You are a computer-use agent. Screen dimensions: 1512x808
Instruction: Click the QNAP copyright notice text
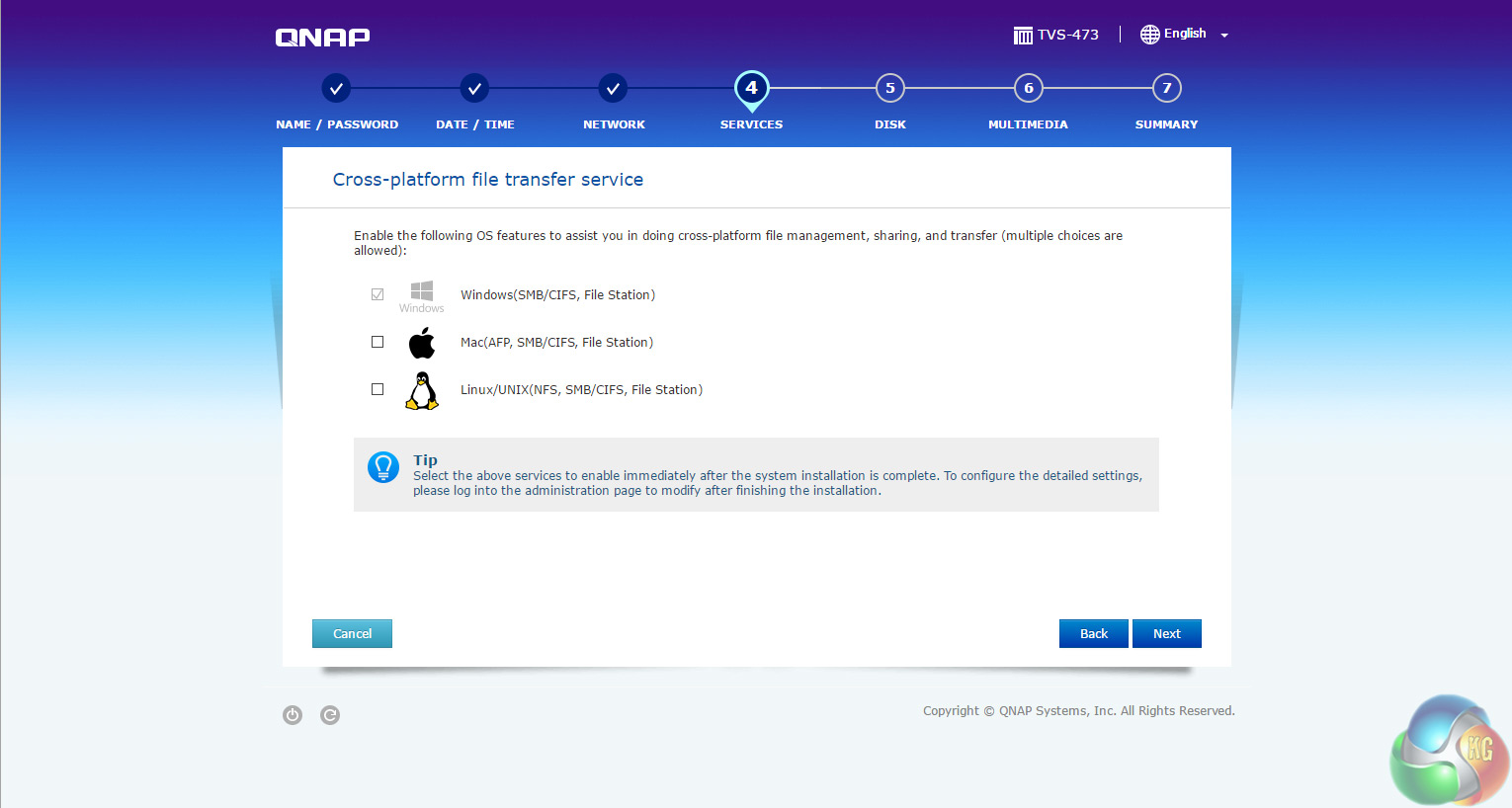click(x=1079, y=711)
